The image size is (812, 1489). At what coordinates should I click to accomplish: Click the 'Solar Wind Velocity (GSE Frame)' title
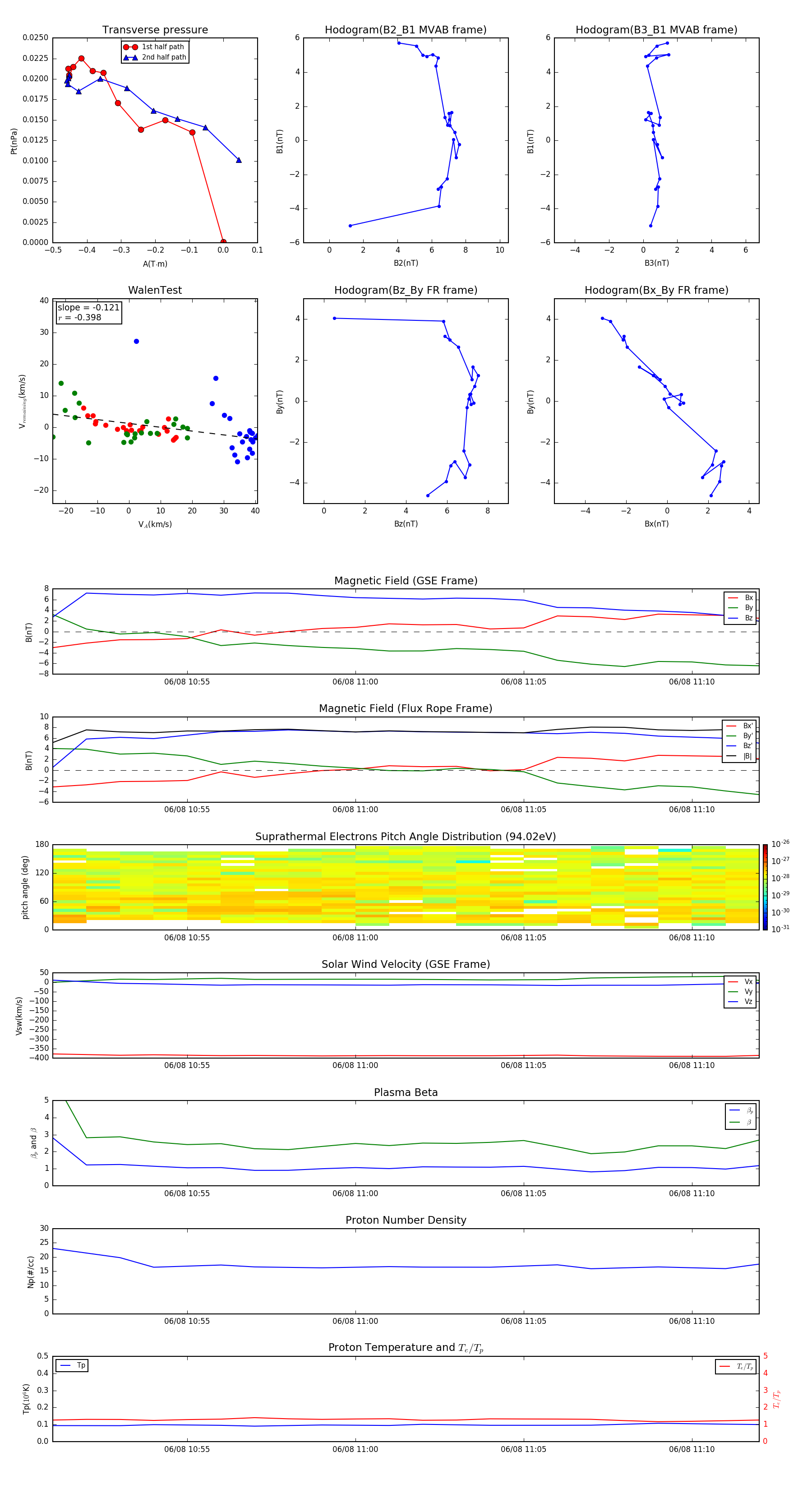(x=406, y=964)
